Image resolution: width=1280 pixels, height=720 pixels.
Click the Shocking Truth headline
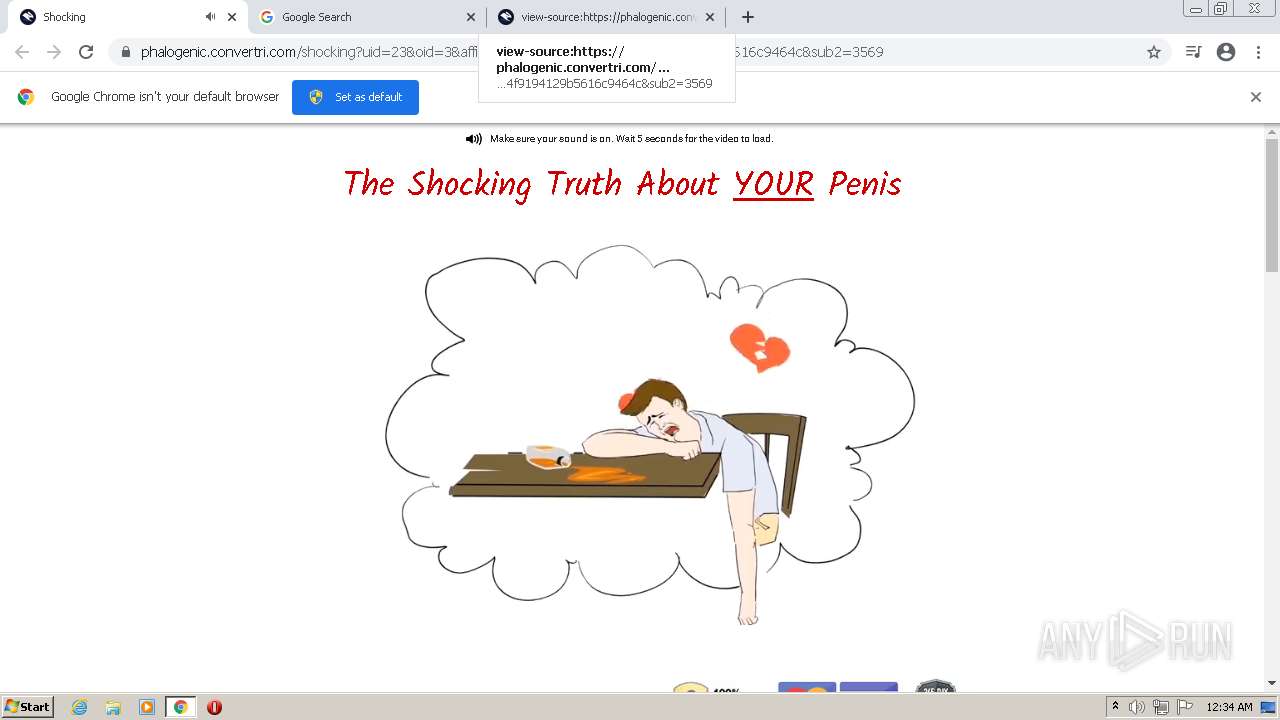click(622, 184)
